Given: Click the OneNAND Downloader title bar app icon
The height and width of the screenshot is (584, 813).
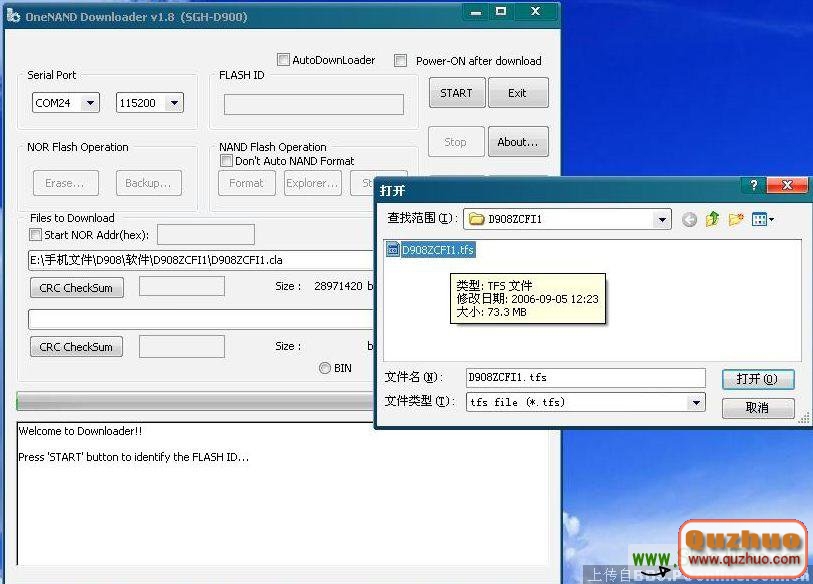Looking at the screenshot, I should [13, 16].
